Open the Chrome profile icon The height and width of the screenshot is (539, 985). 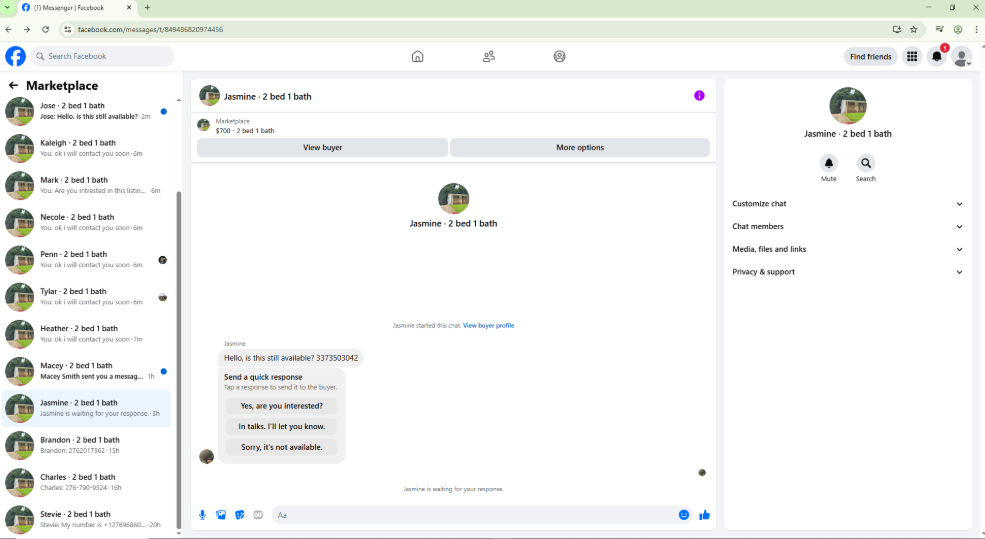958,30
